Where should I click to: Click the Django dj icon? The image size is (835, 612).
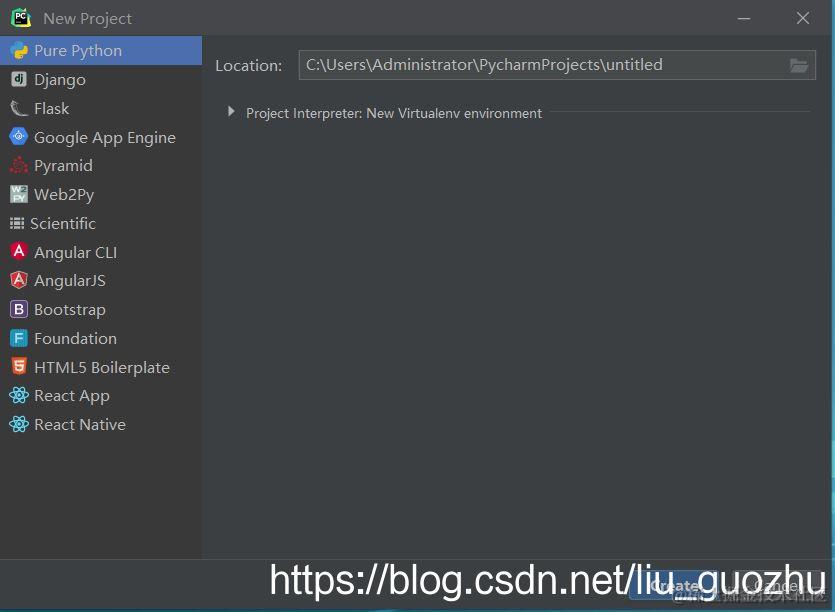pyautogui.click(x=19, y=79)
